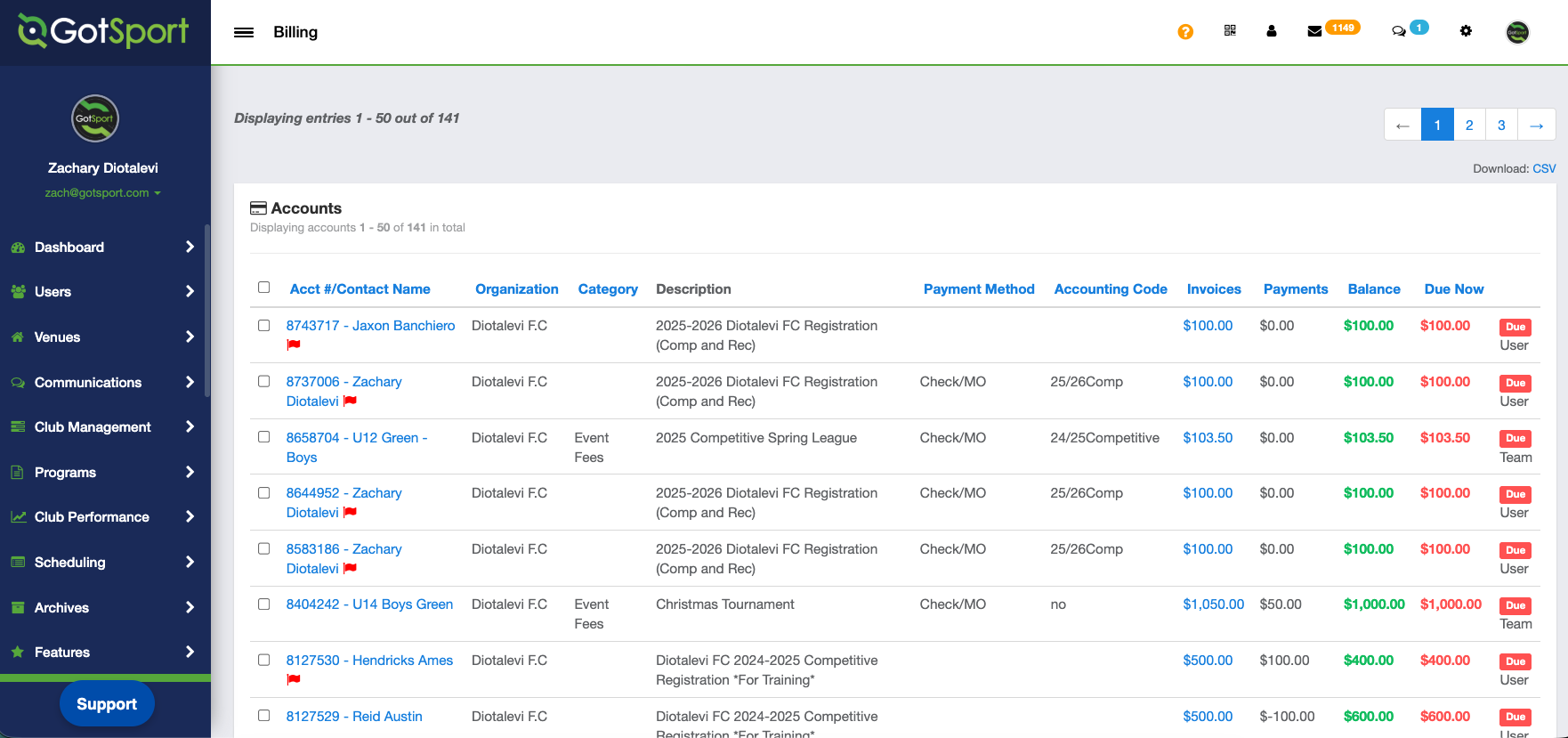
Task: Click the Support button
Action: [x=107, y=704]
